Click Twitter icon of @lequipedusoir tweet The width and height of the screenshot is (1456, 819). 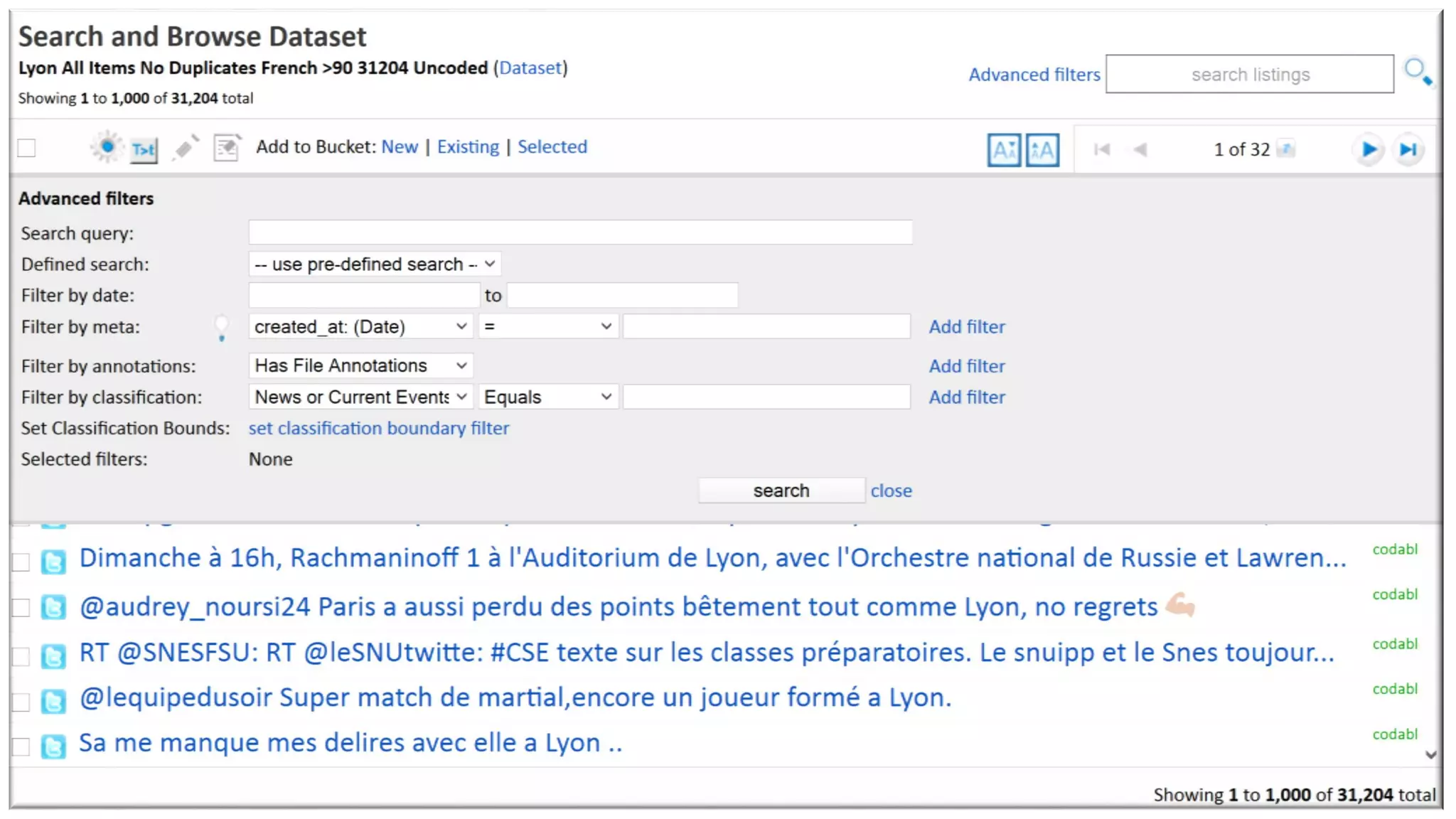point(53,702)
